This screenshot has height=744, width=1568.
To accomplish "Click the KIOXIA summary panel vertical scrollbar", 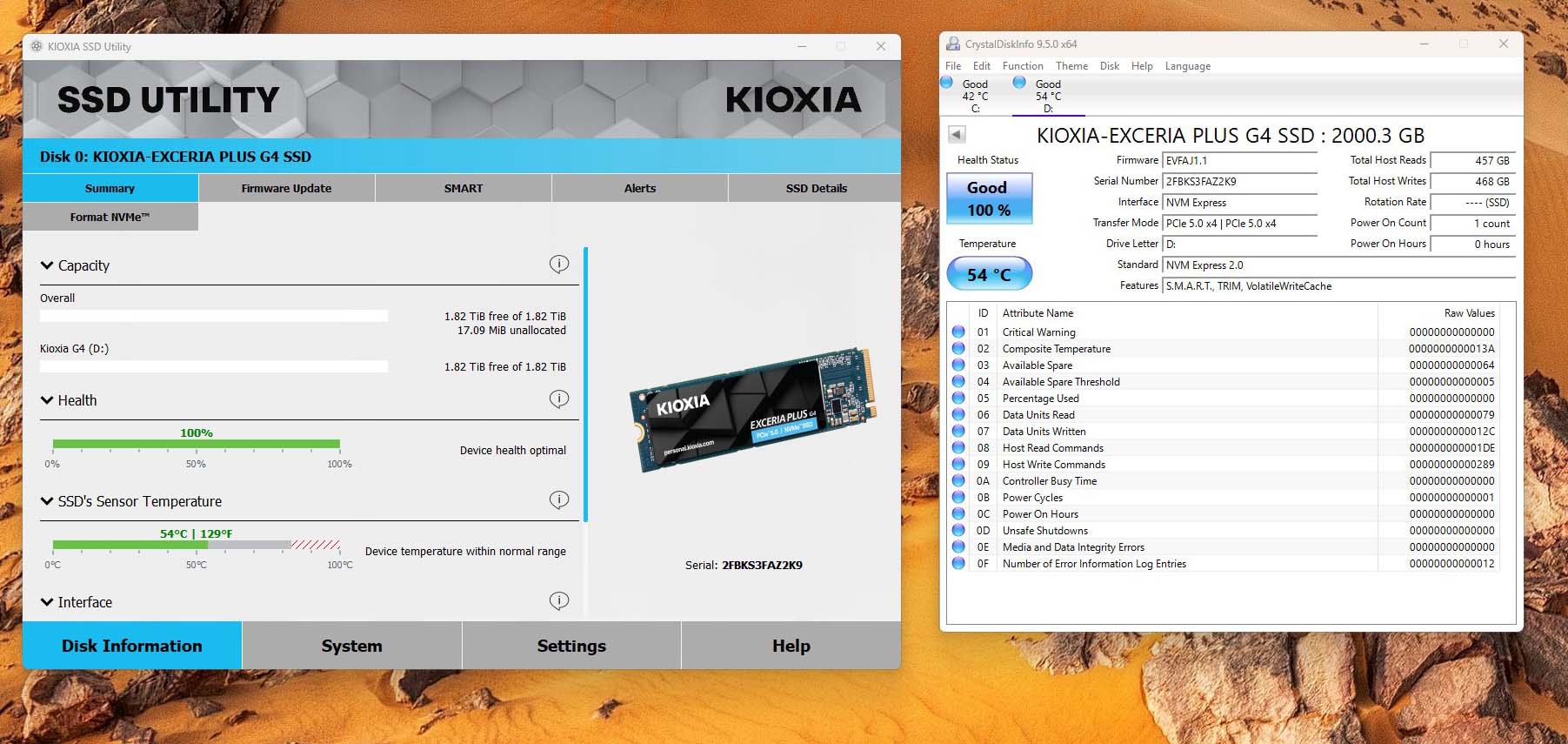I will coord(586,385).
